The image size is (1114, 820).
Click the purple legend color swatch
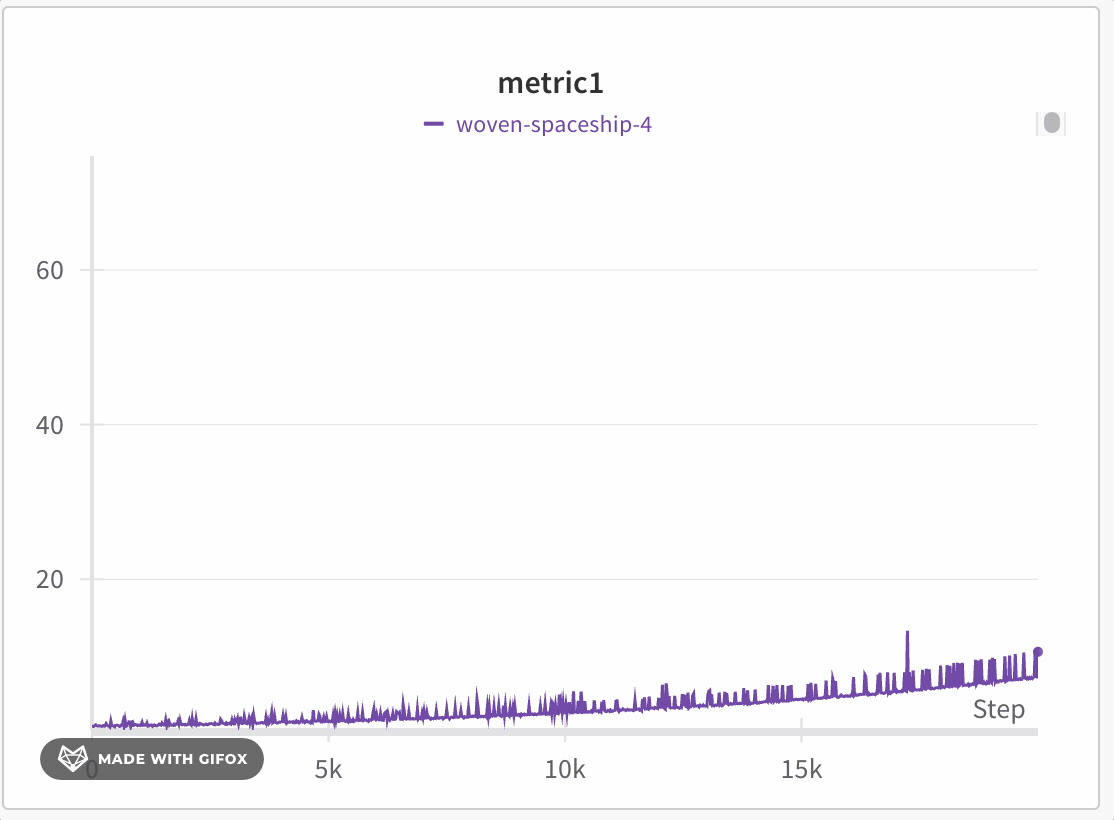[436, 125]
